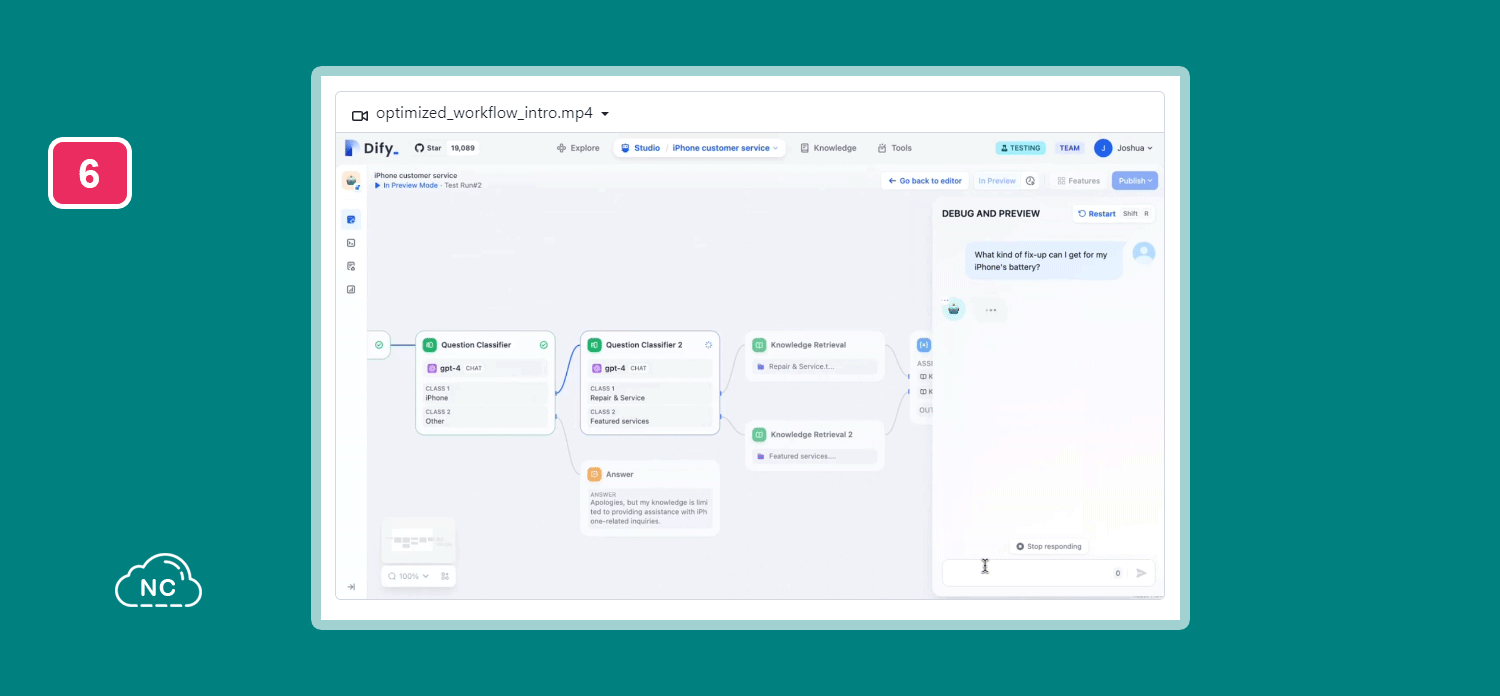Open the monitoring chart sidebar icon

point(351,289)
